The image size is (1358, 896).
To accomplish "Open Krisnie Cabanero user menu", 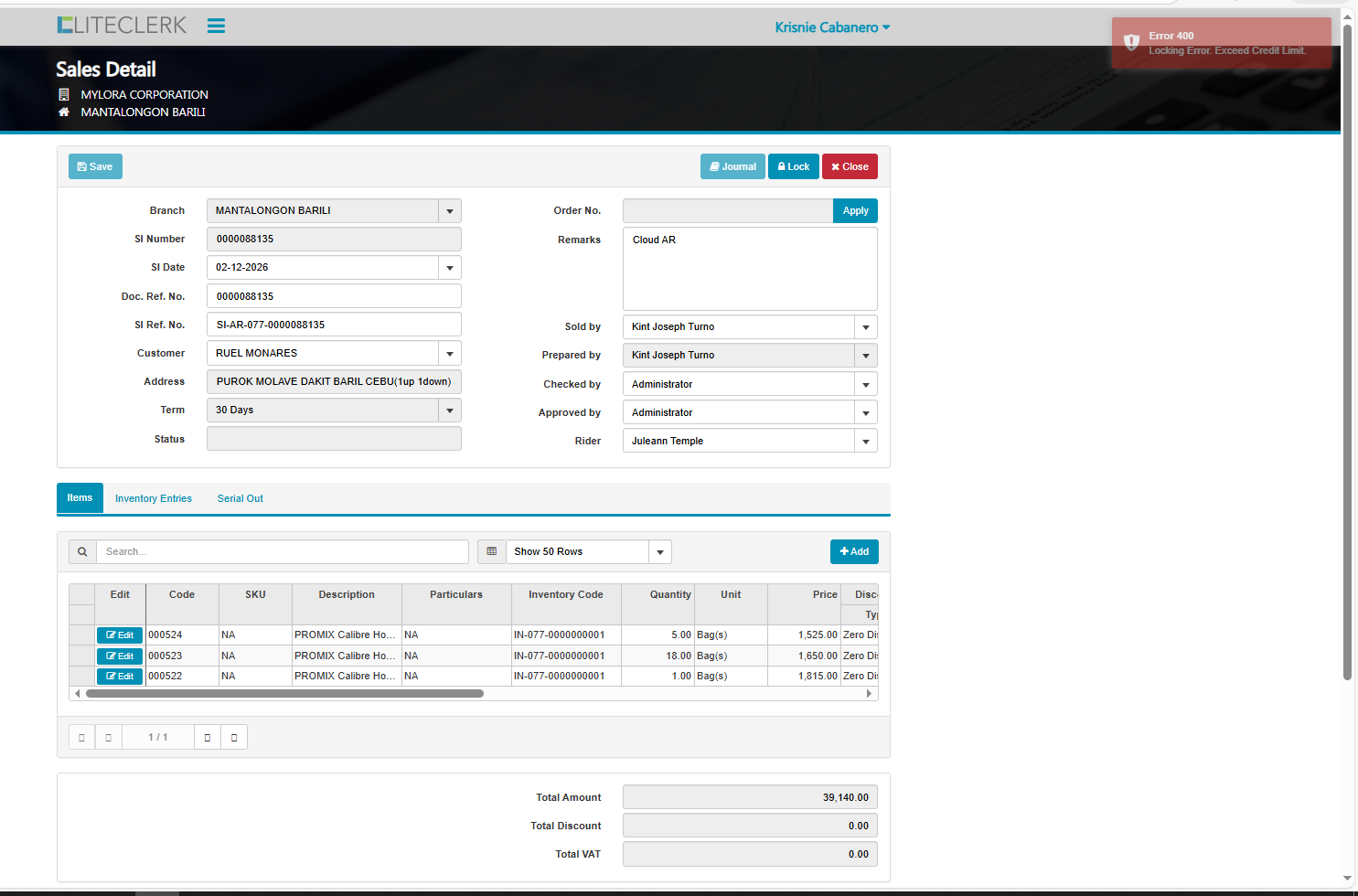I will click(831, 27).
